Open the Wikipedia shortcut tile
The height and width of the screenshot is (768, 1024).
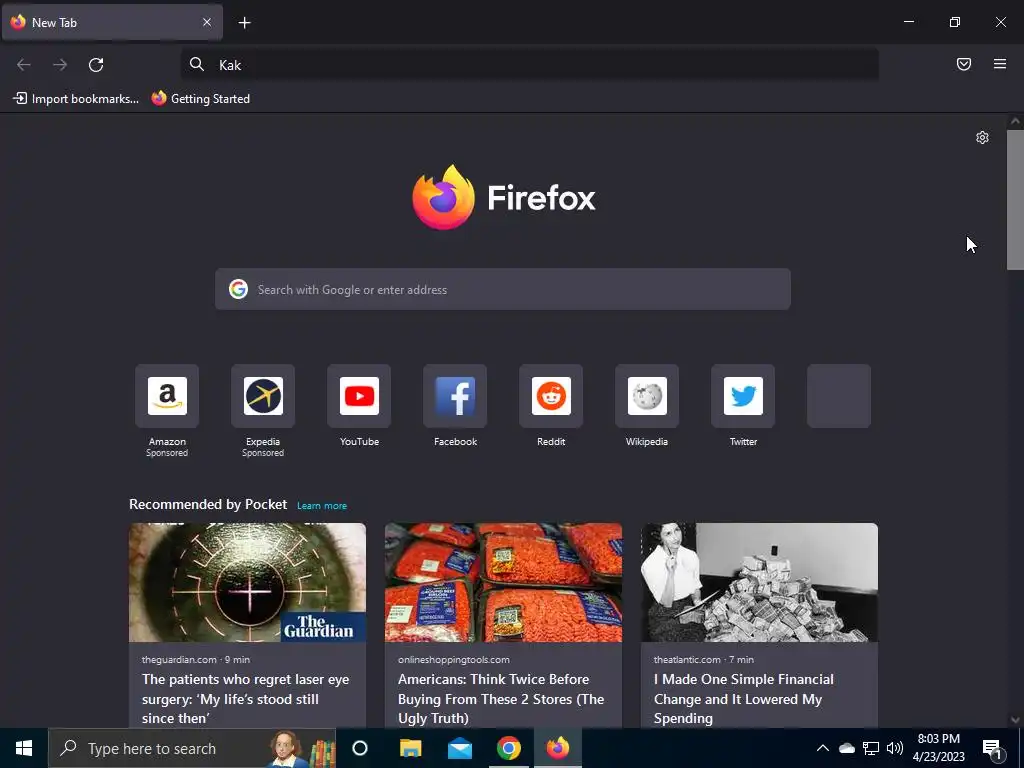pyautogui.click(x=647, y=396)
